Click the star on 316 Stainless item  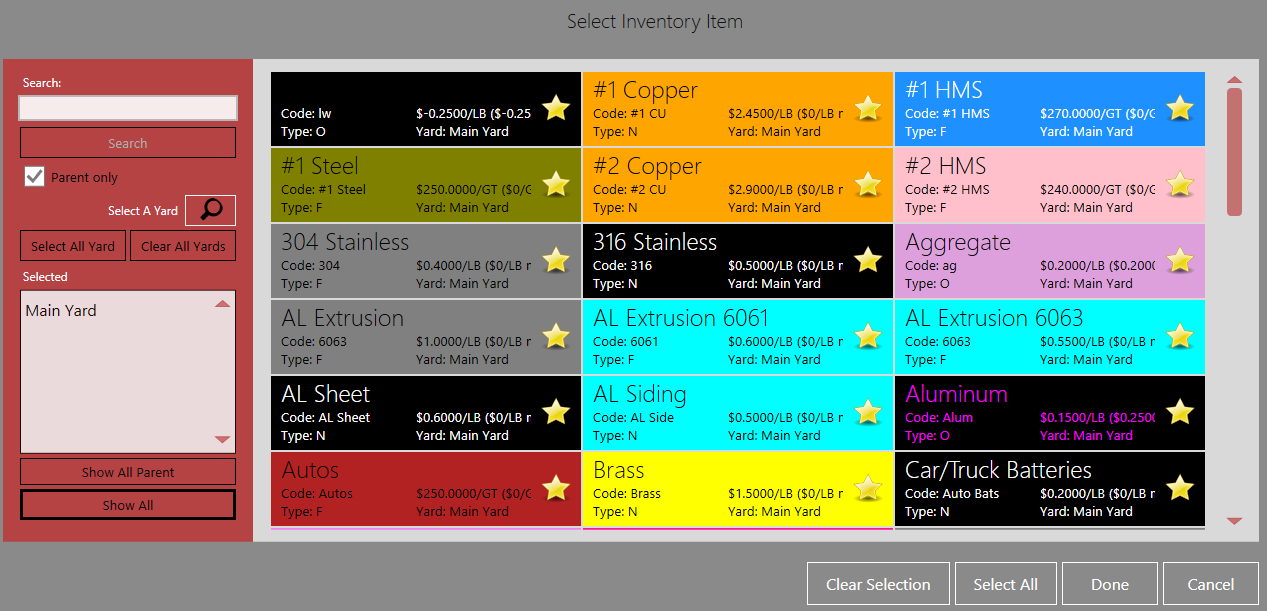pos(868,260)
